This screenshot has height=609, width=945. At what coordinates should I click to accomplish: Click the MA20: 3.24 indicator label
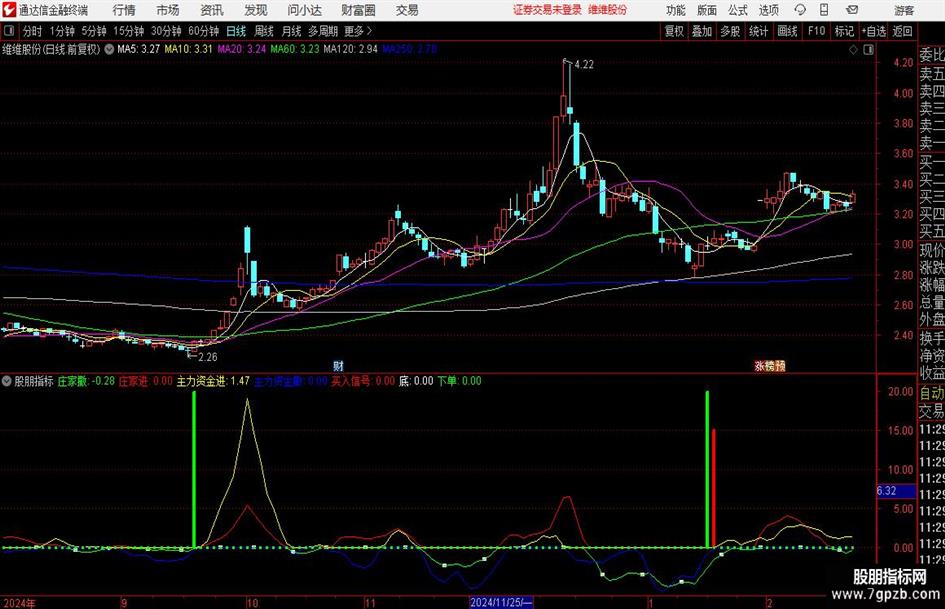(x=242, y=49)
